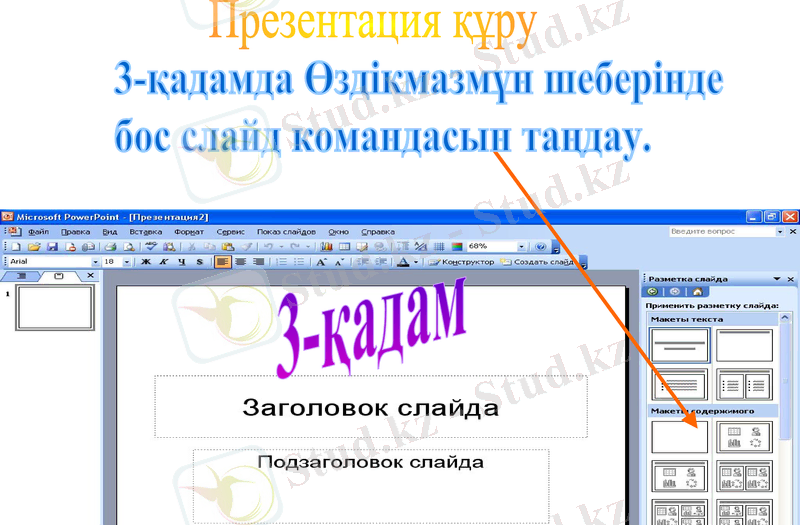Apply the Title and 2-Column Text layout
The width and height of the screenshot is (800, 525).
744,385
